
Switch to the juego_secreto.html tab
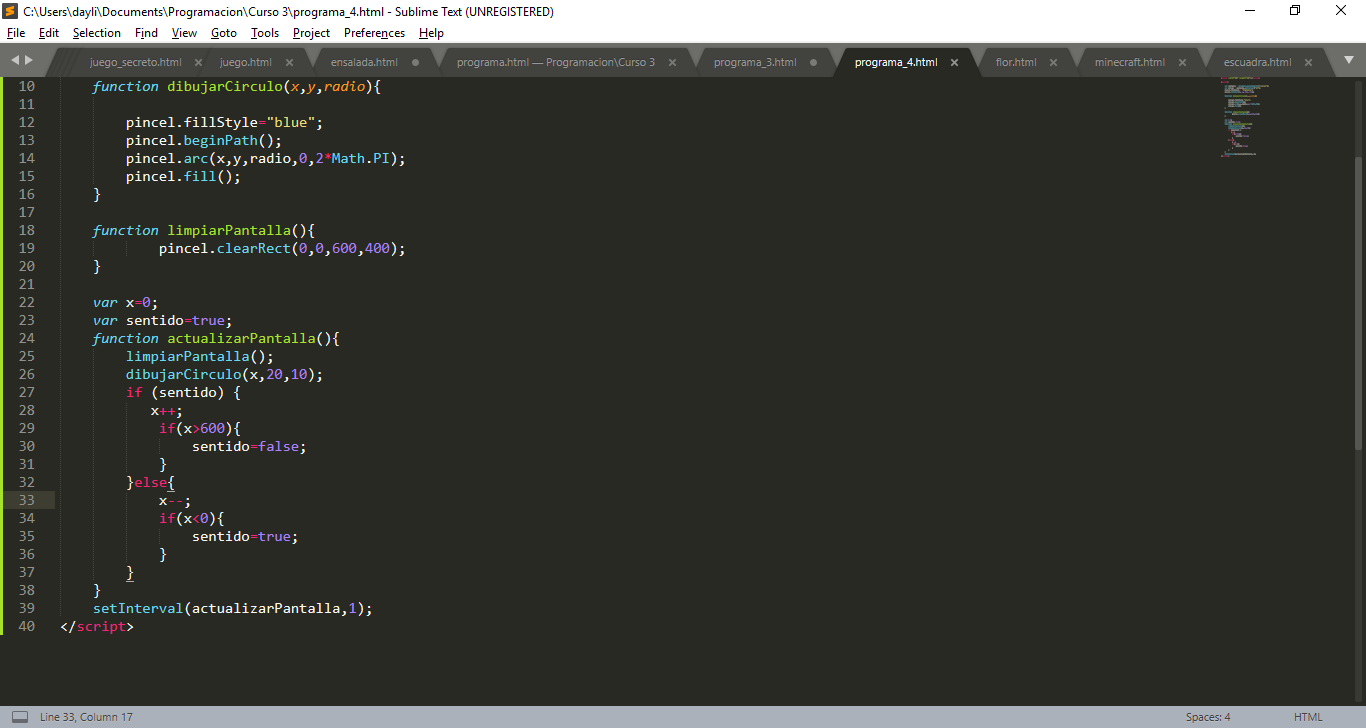coord(135,62)
